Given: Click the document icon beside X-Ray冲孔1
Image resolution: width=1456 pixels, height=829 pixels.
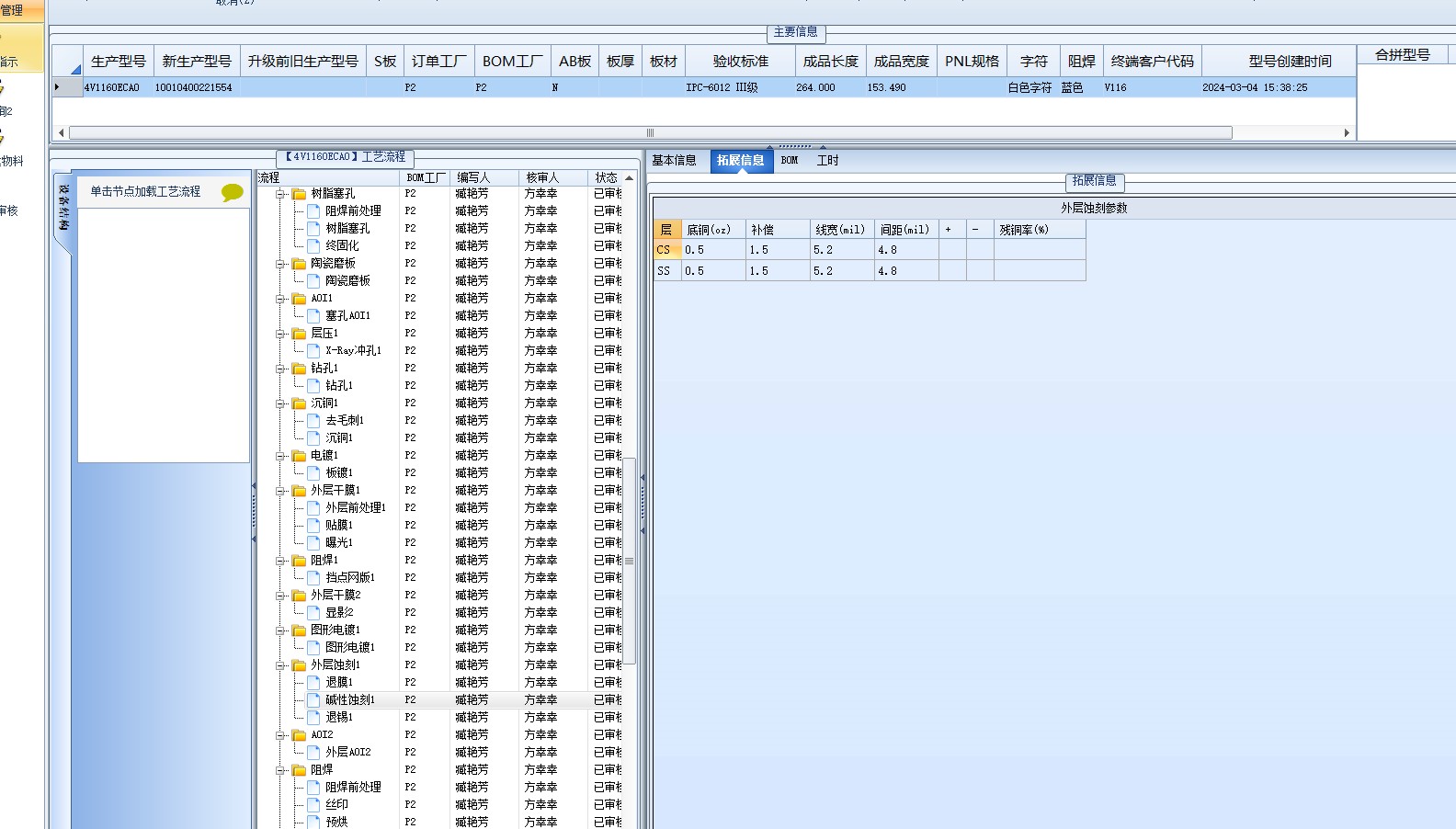Looking at the screenshot, I should 313,351.
